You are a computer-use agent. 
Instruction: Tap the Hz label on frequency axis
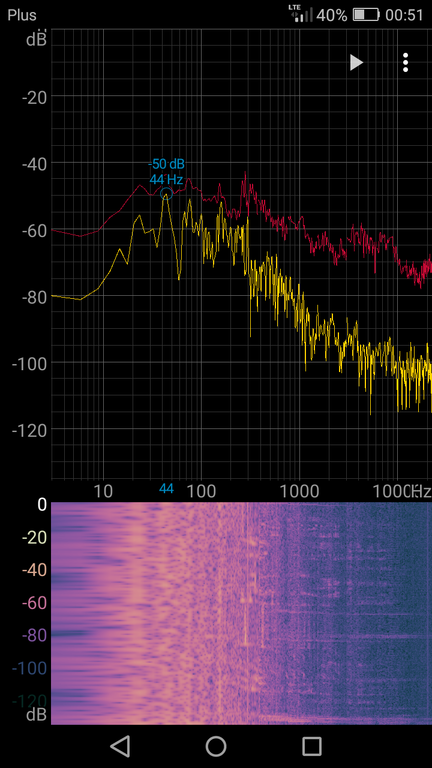point(421,491)
